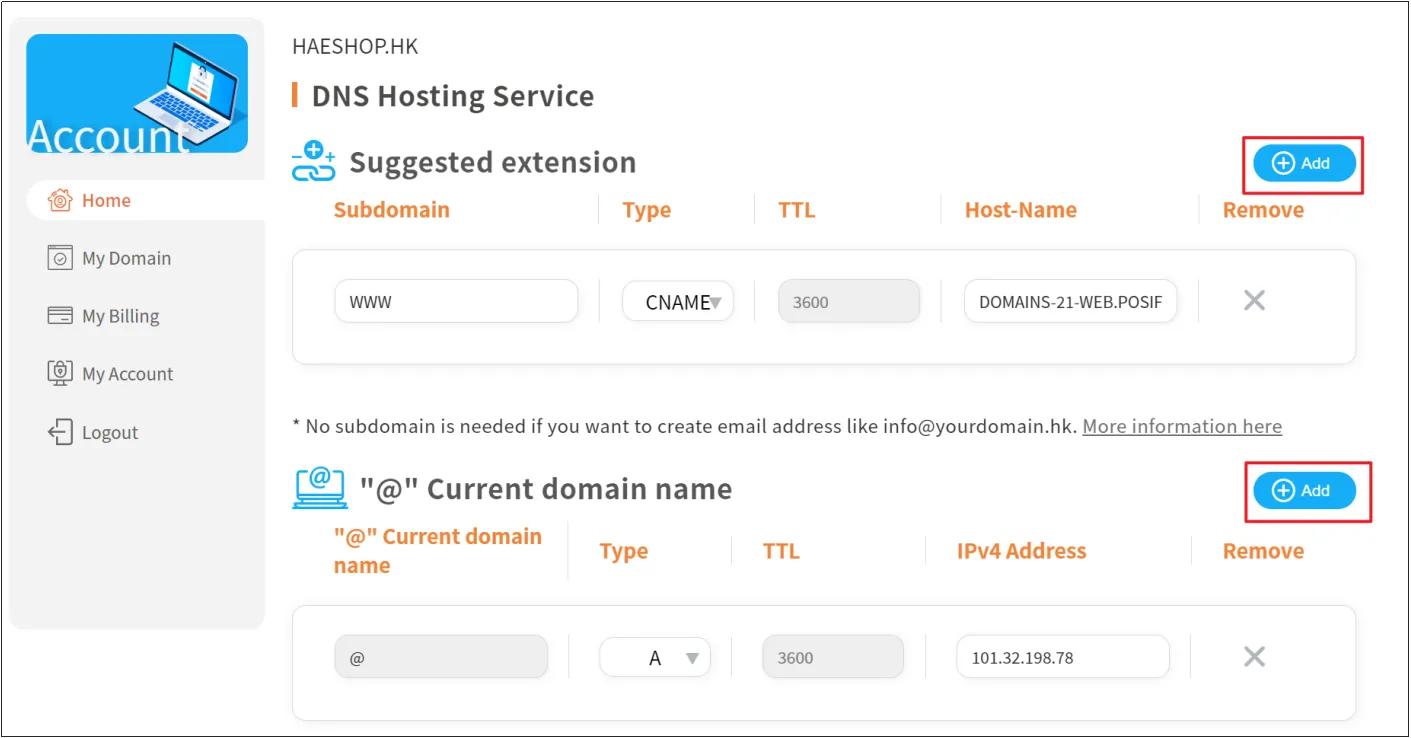The height and width of the screenshot is (738, 1411).
Task: Click the Account laptop banner image
Action: pyautogui.click(x=137, y=93)
